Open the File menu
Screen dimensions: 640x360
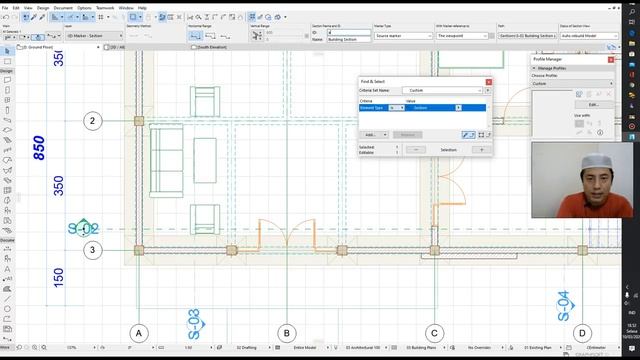point(5,8)
